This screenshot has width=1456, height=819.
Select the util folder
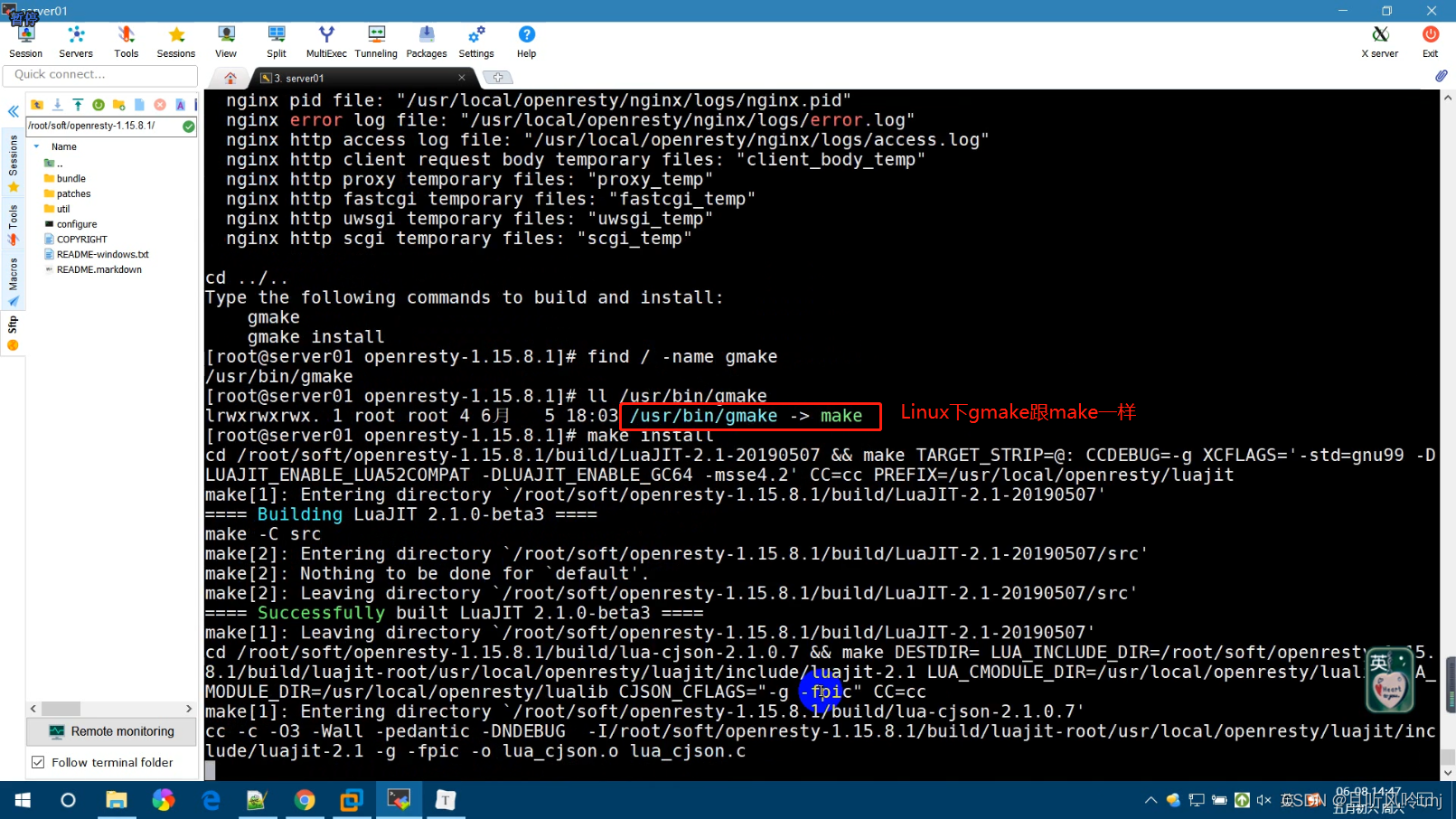[x=57, y=209]
